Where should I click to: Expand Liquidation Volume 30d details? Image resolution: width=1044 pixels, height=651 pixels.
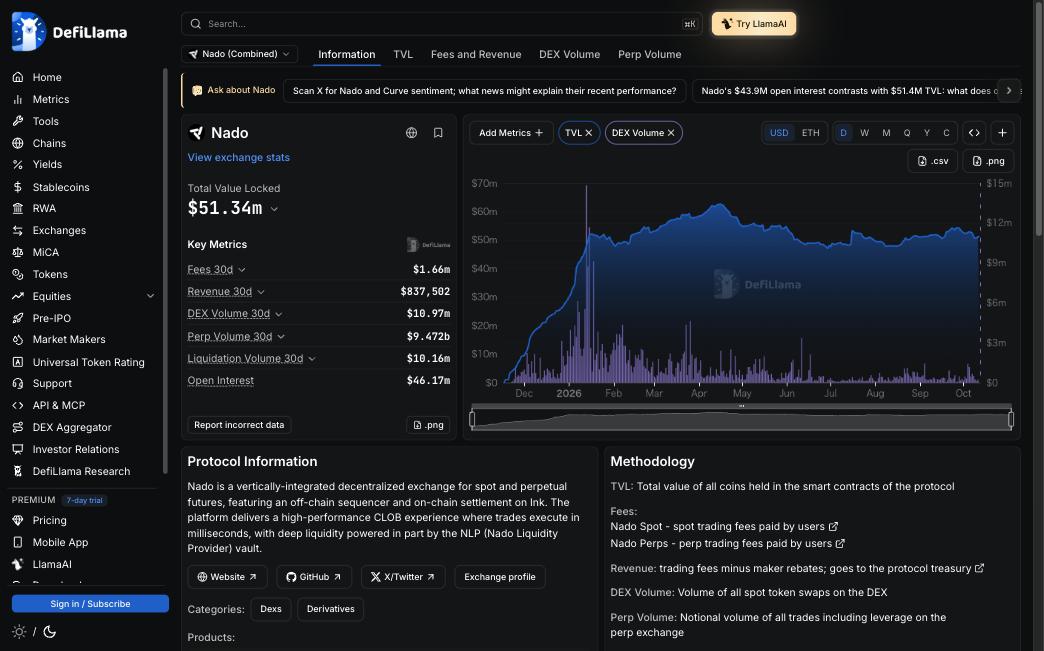coord(312,359)
